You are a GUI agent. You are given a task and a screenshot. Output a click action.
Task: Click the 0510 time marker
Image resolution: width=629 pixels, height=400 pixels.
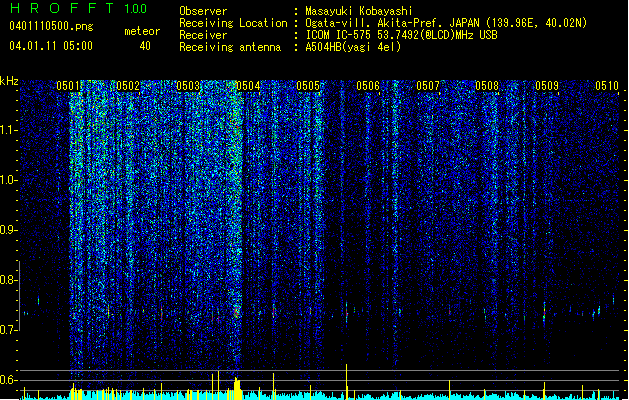[x=607, y=86]
